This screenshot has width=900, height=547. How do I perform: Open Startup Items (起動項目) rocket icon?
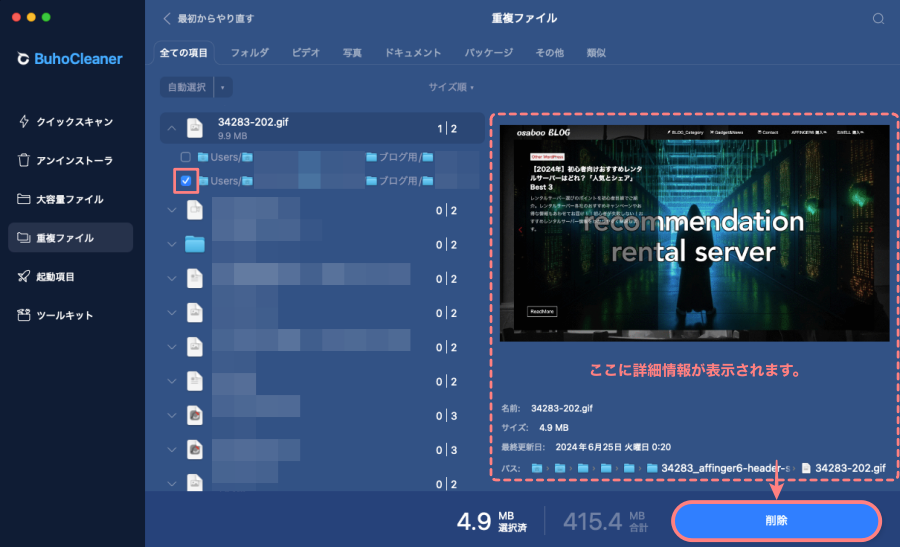24,276
